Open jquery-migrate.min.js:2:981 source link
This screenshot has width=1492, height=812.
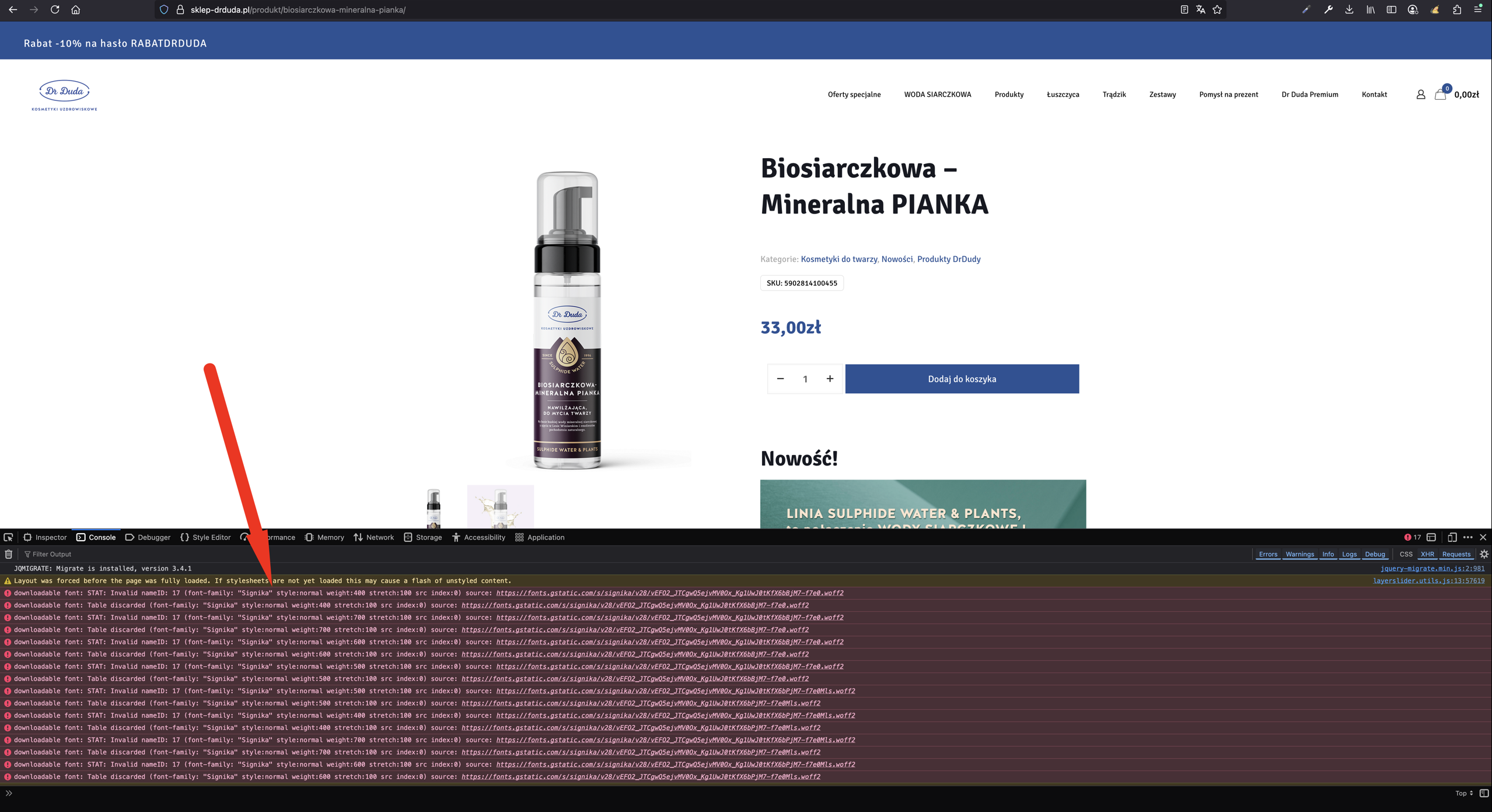point(1432,569)
